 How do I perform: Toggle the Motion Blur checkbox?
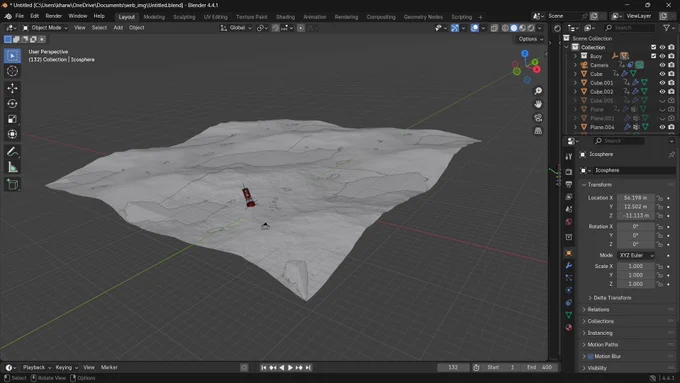tap(591, 357)
